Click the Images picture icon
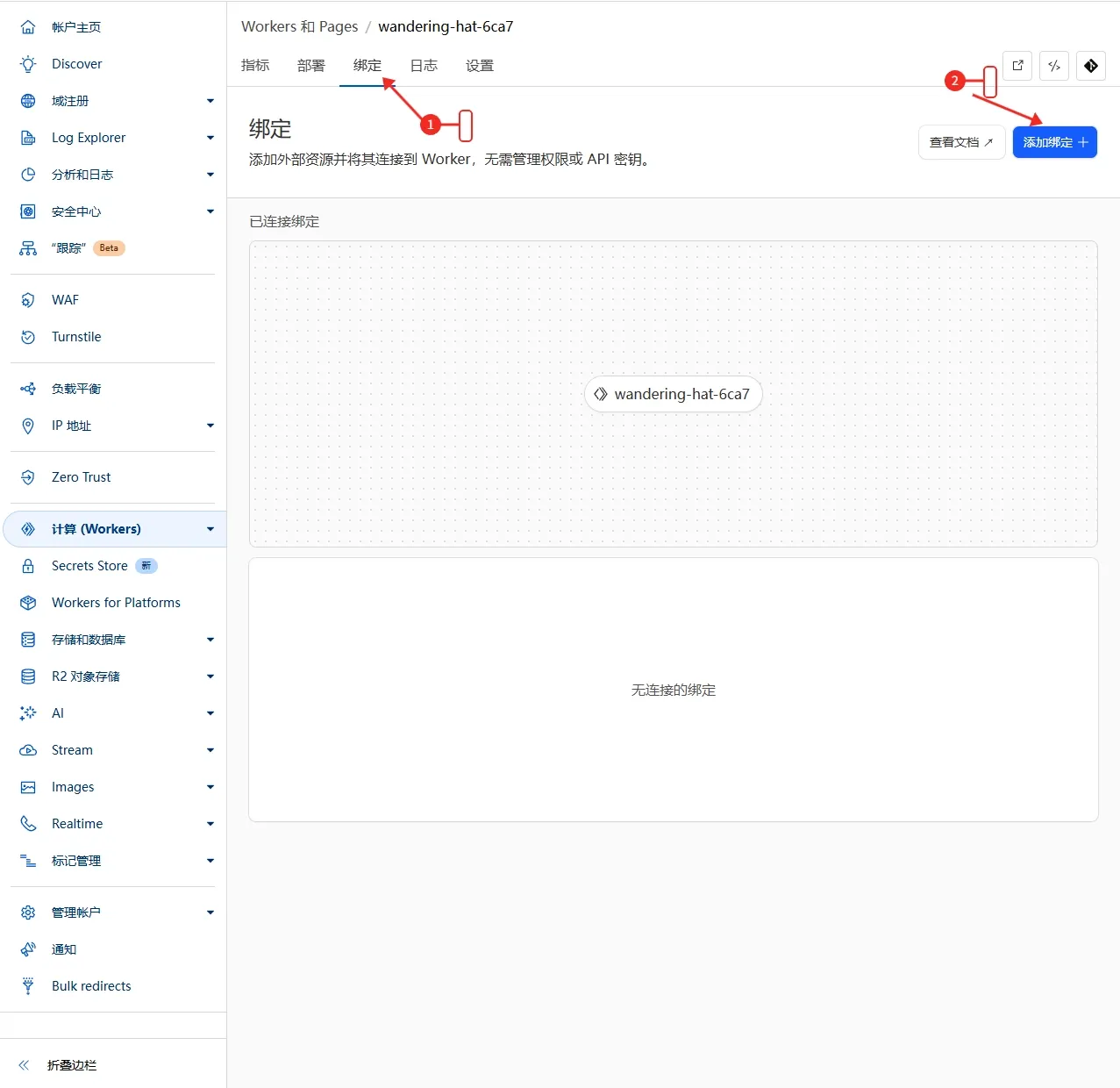 point(28,787)
